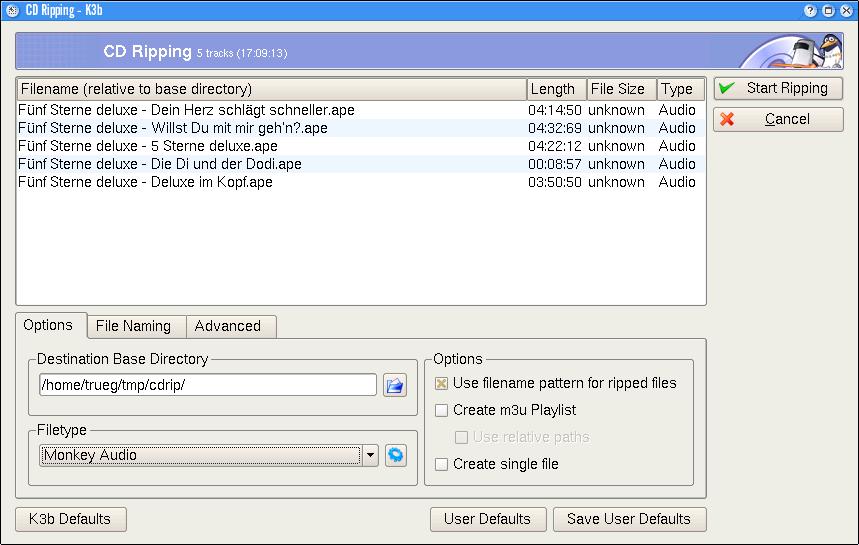Click length value 04:22:12
The width and height of the screenshot is (859, 545).
tap(554, 146)
